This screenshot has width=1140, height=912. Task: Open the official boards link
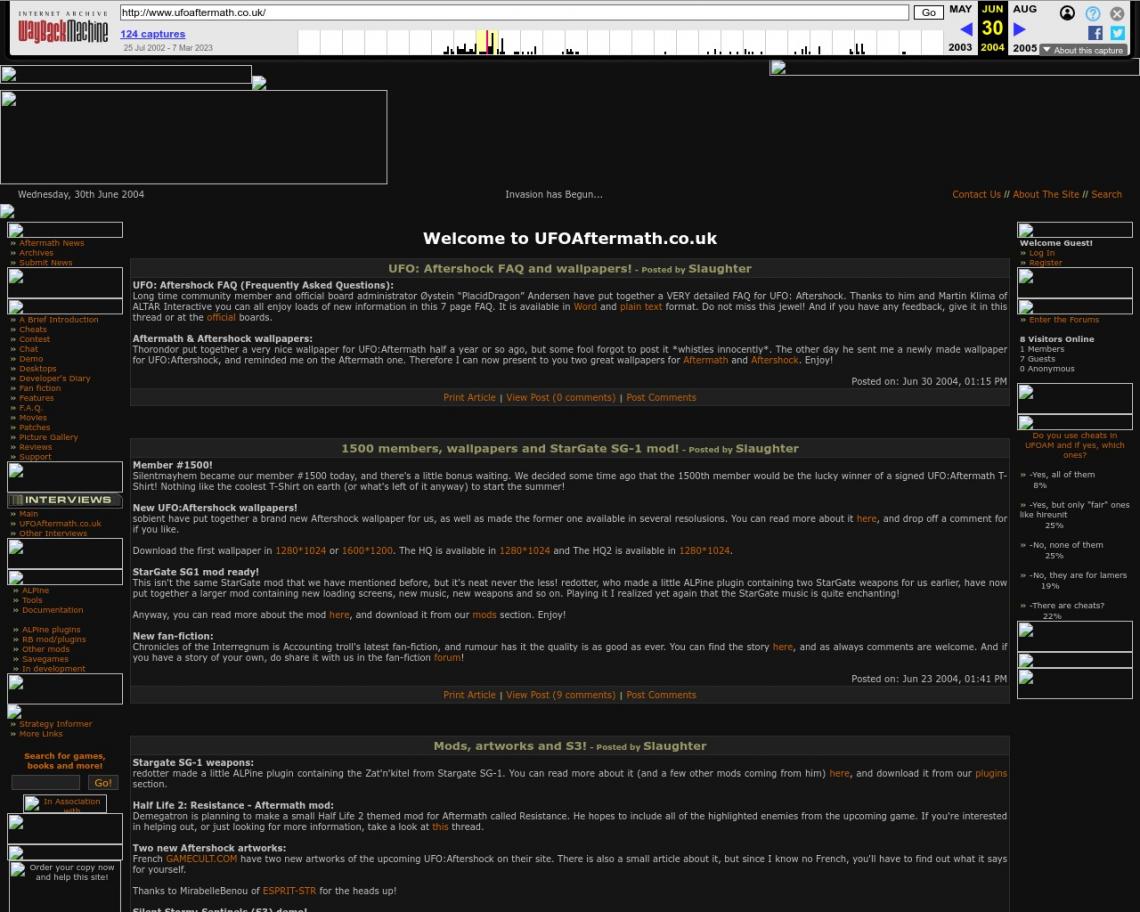click(x=221, y=317)
